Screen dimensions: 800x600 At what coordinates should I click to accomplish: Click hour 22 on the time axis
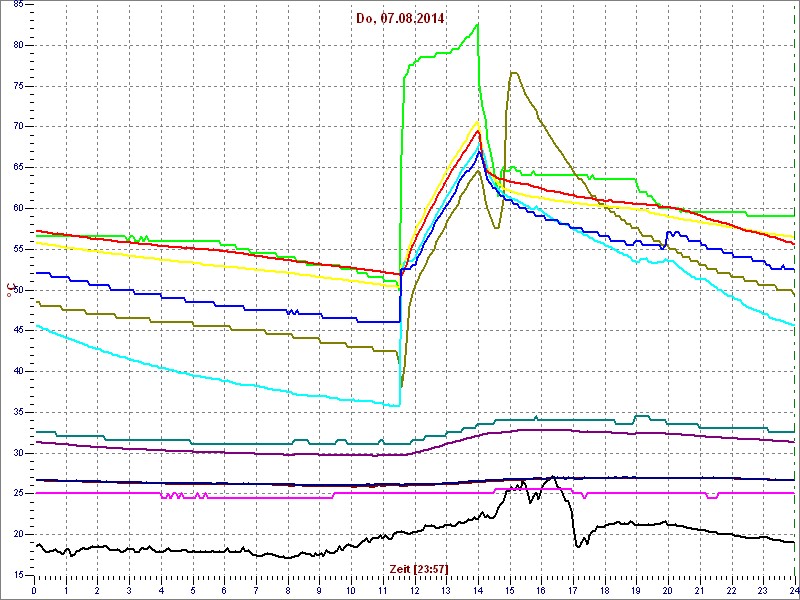pyautogui.click(x=732, y=589)
